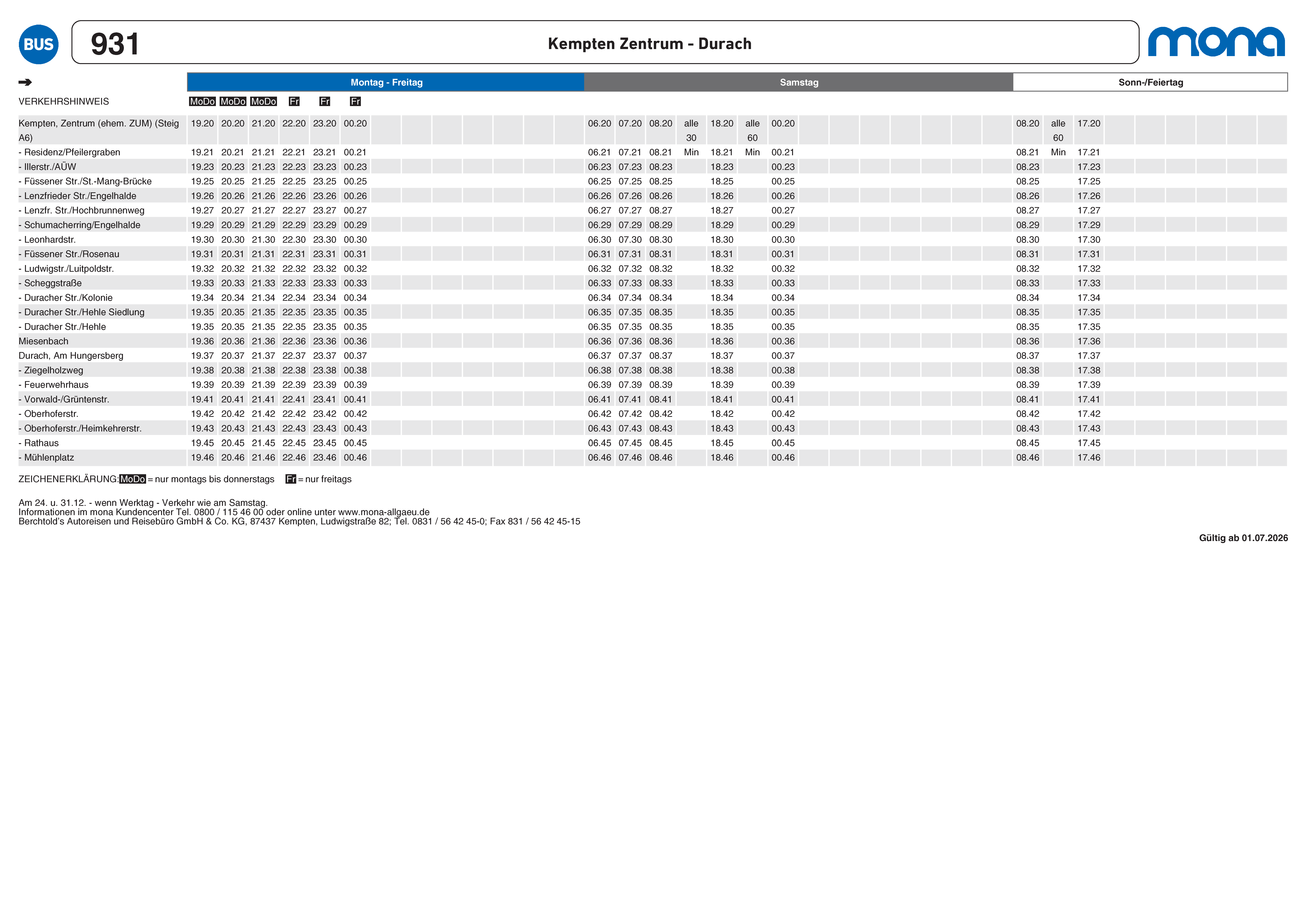Click the Saturday 18.20 departure time

point(722,123)
